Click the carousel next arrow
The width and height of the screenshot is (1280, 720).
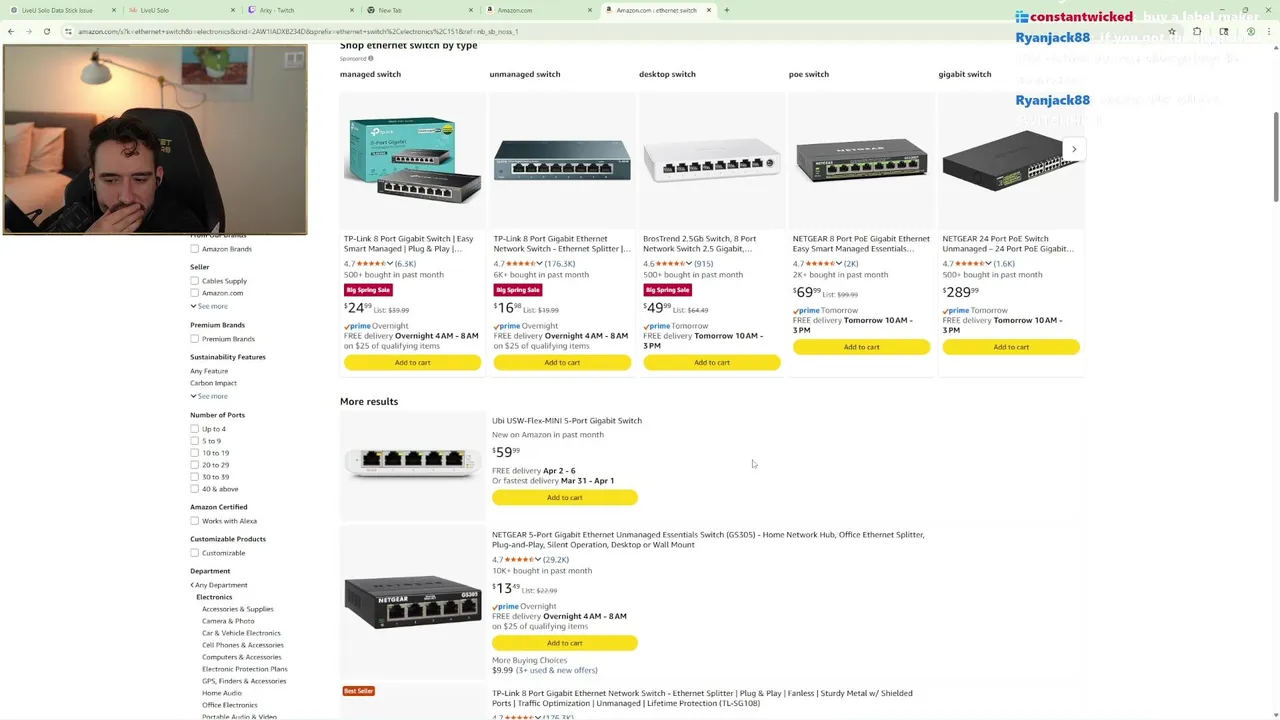pos(1074,149)
